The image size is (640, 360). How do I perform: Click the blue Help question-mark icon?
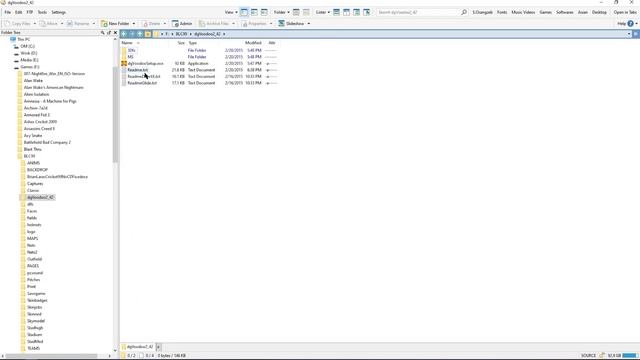630,24
